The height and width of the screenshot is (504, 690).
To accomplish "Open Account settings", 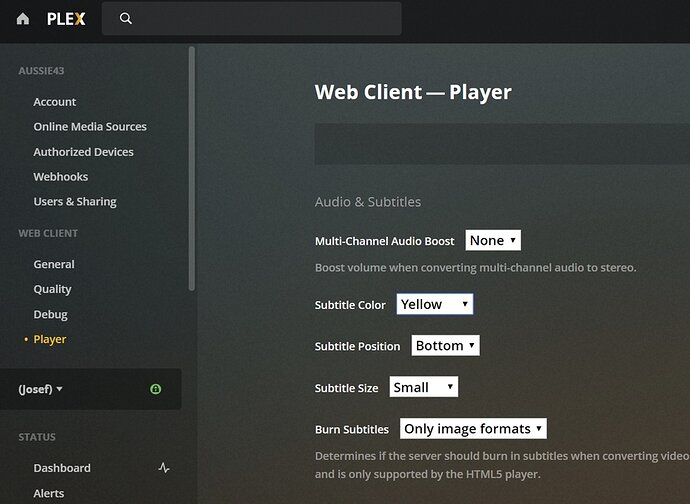I will [55, 102].
